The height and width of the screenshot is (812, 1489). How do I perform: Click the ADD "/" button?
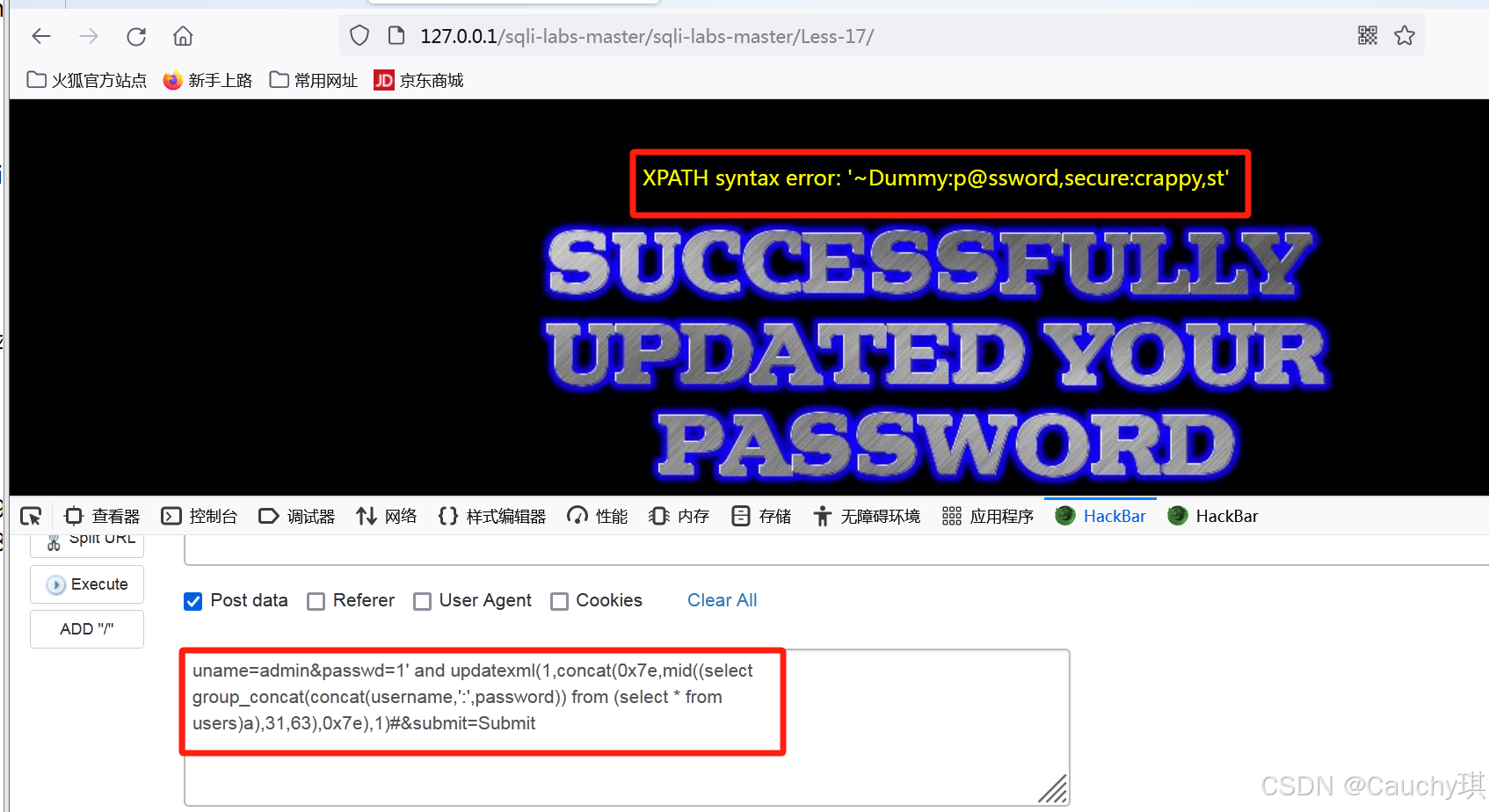click(86, 628)
